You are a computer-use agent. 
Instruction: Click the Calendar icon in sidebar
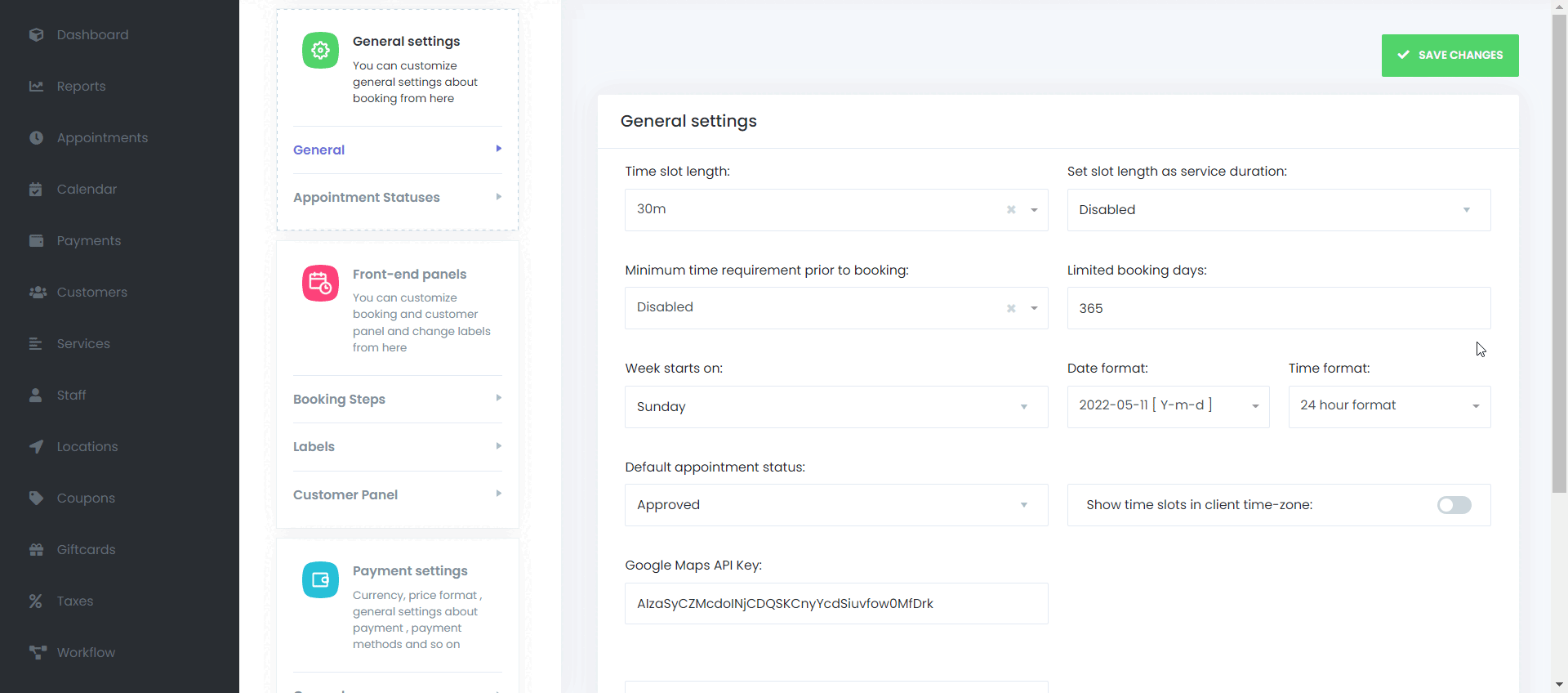[x=36, y=189]
